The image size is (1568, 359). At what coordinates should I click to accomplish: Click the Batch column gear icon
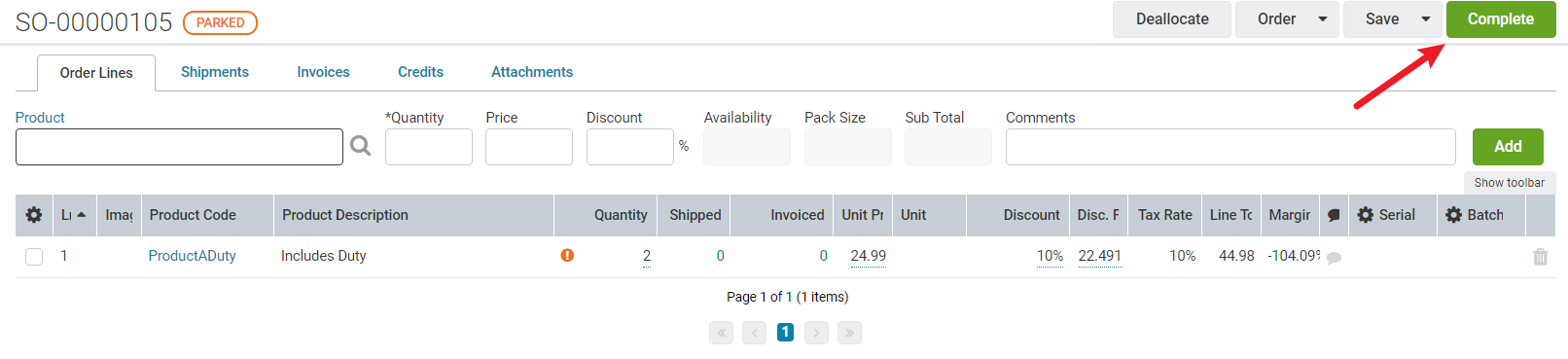1454,215
